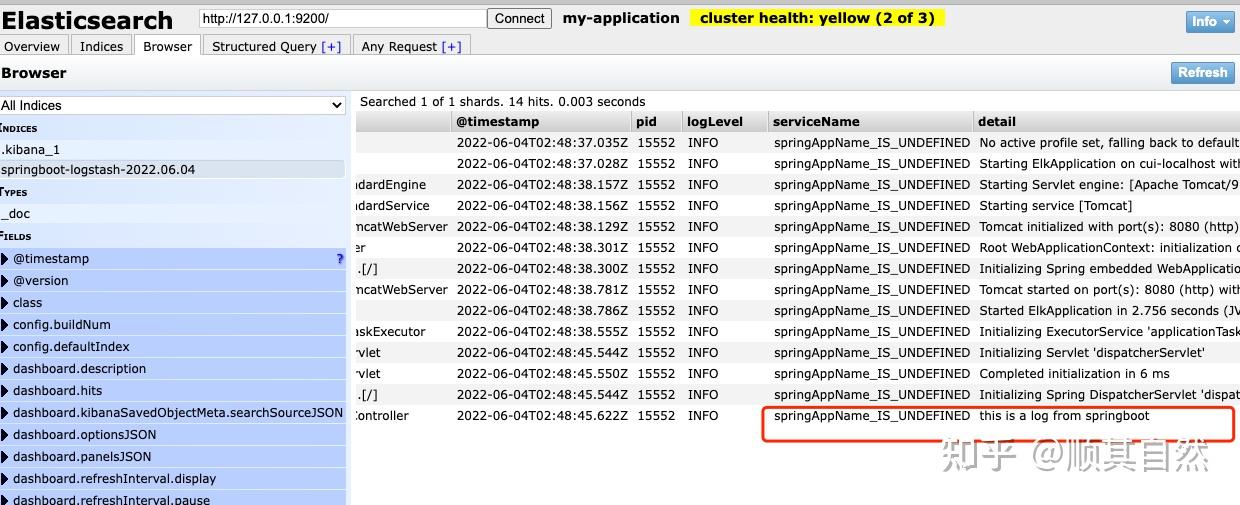The image size is (1240, 505).
Task: Expand dashboard.refreshInterval.display field
Action: 173,478
